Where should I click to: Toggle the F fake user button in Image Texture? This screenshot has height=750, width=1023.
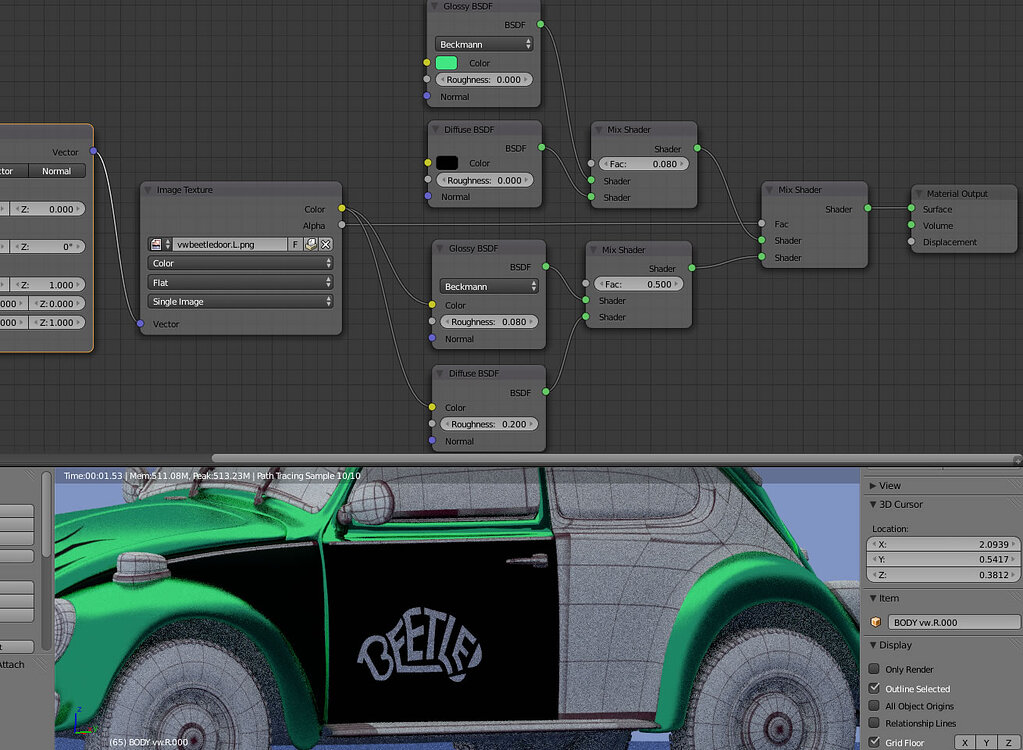[296, 245]
